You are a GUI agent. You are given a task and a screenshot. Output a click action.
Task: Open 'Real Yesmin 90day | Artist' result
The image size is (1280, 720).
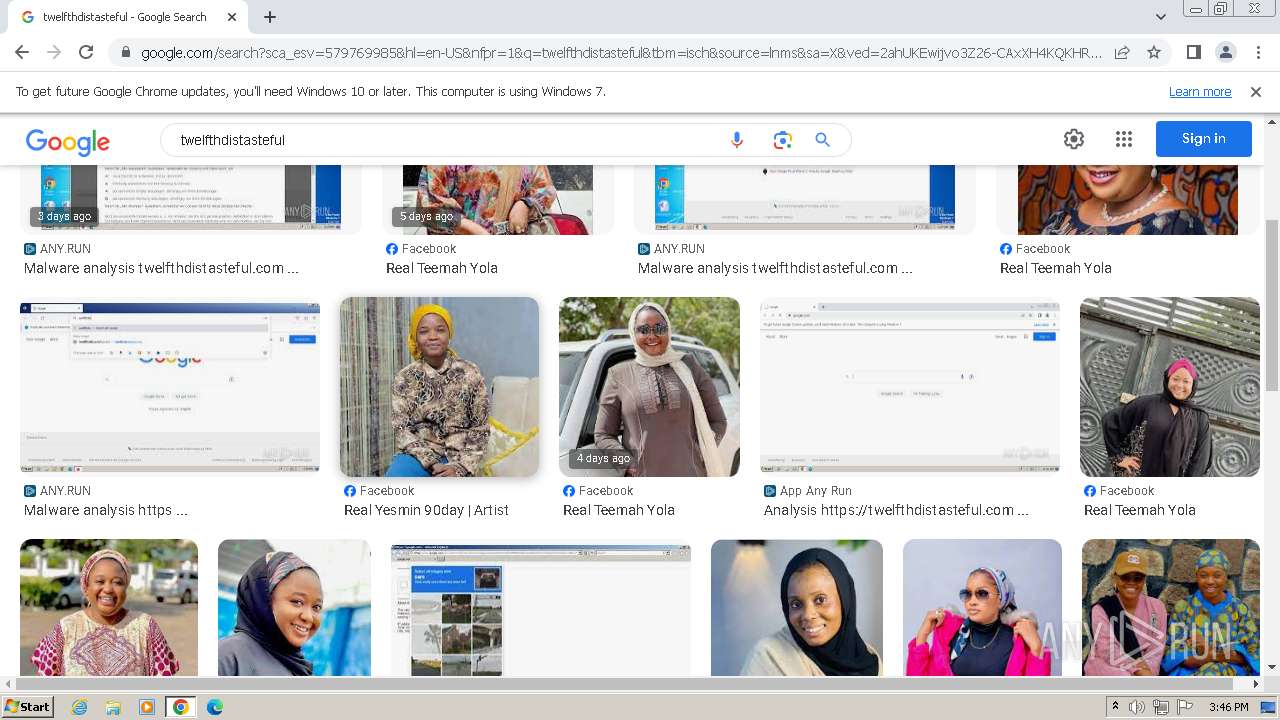click(426, 510)
